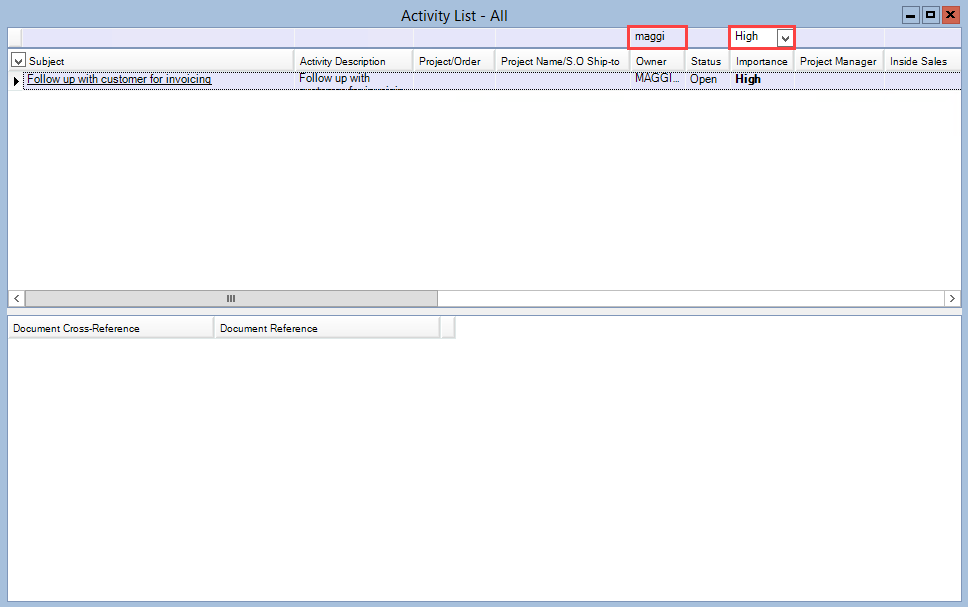This screenshot has height=607, width=968.
Task: Close the Activity List window
Action: (x=950, y=15)
